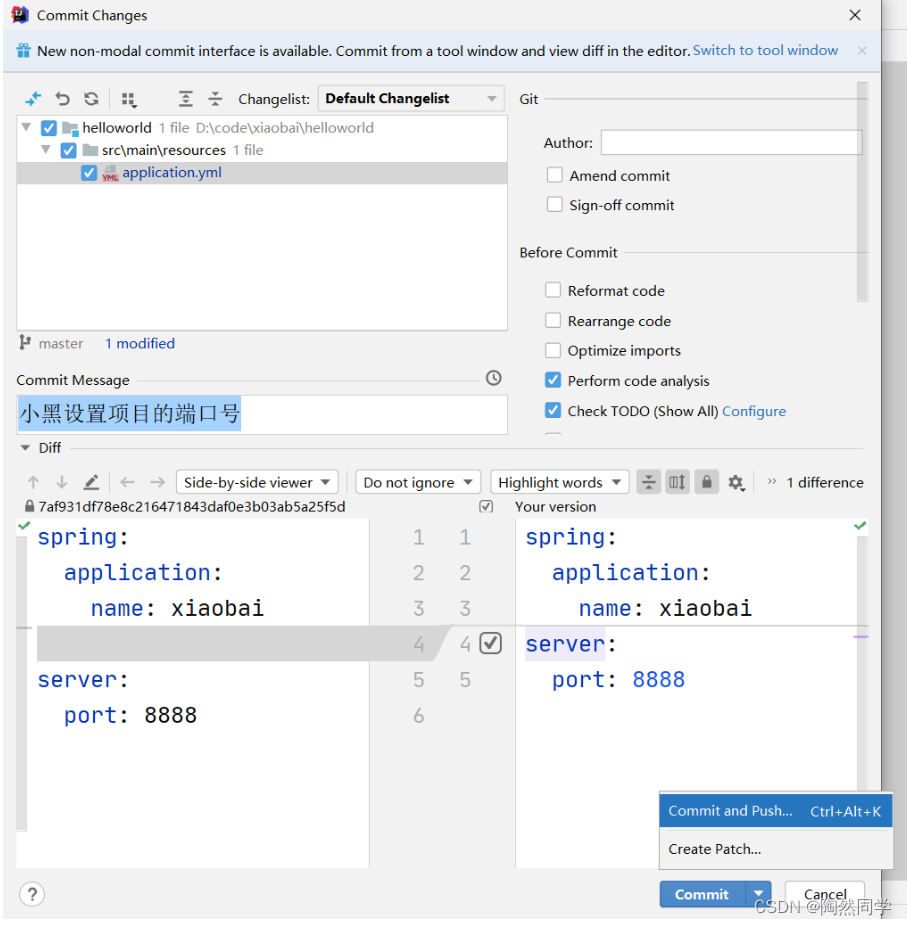Jump to next difference with down arrow icon
The height and width of the screenshot is (925, 907).
click(x=60, y=482)
